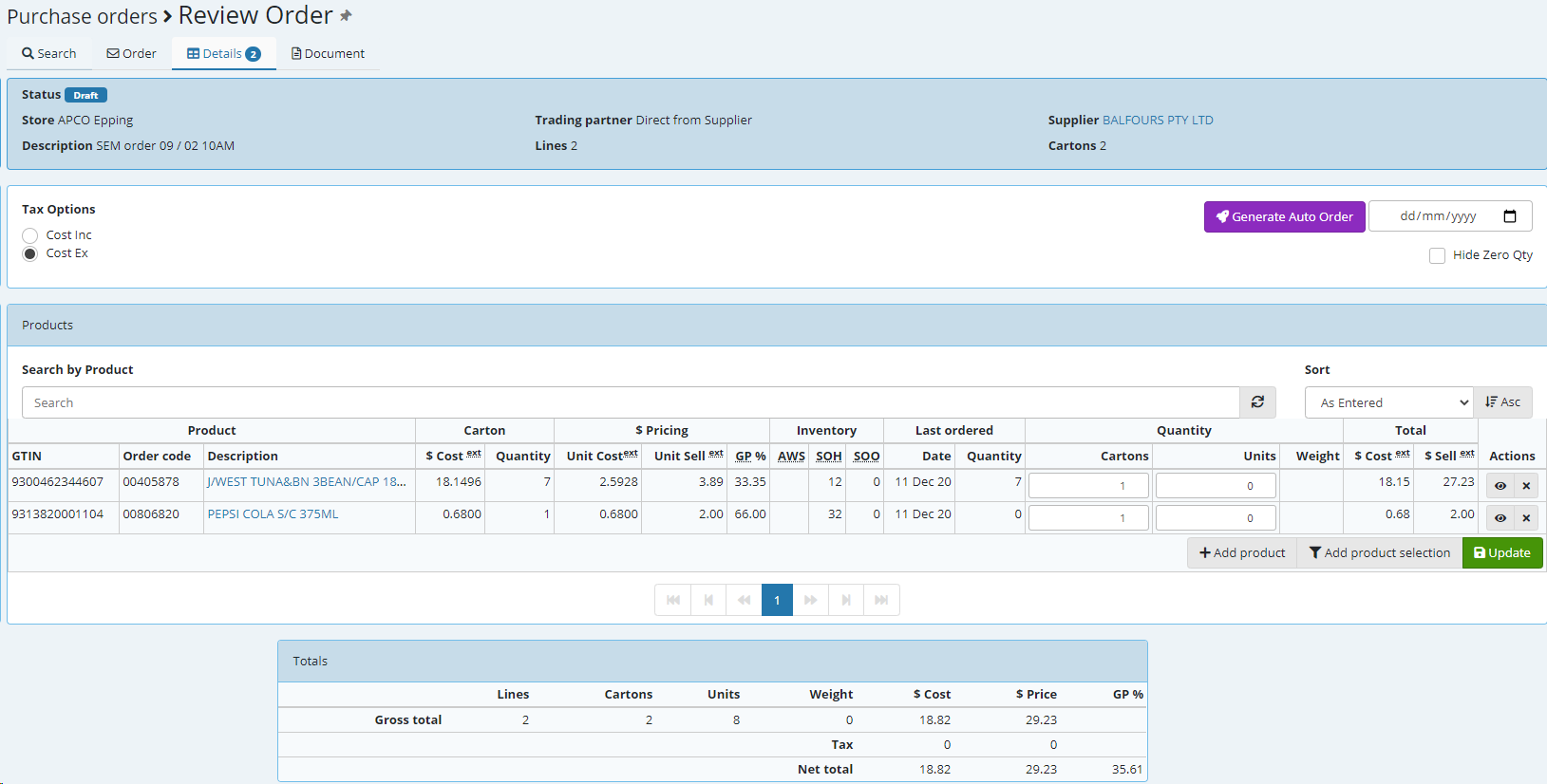The width and height of the screenshot is (1547, 784).
Task: View details eye icon for PEPSI COLA row
Action: (1500, 518)
